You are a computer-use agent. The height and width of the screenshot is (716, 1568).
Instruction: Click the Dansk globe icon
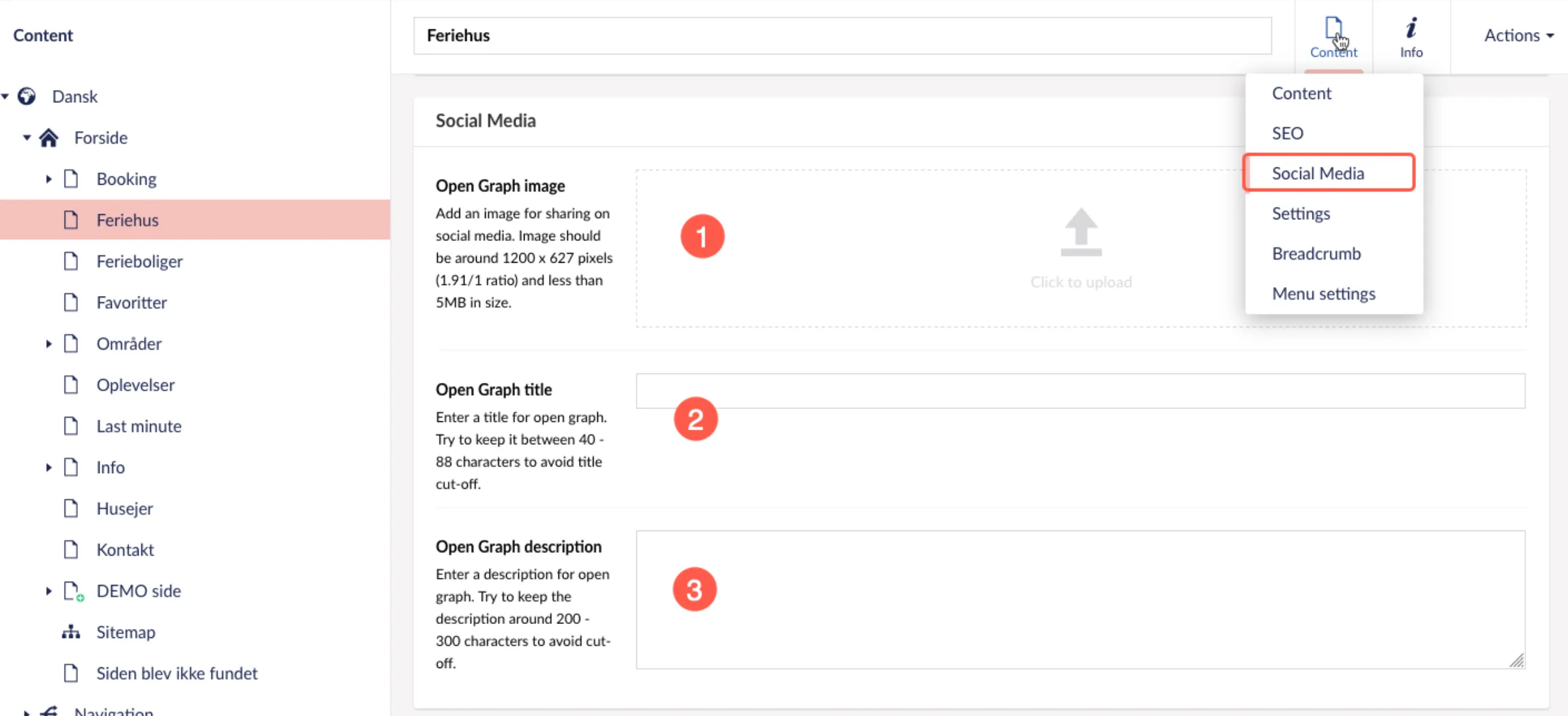click(26, 97)
